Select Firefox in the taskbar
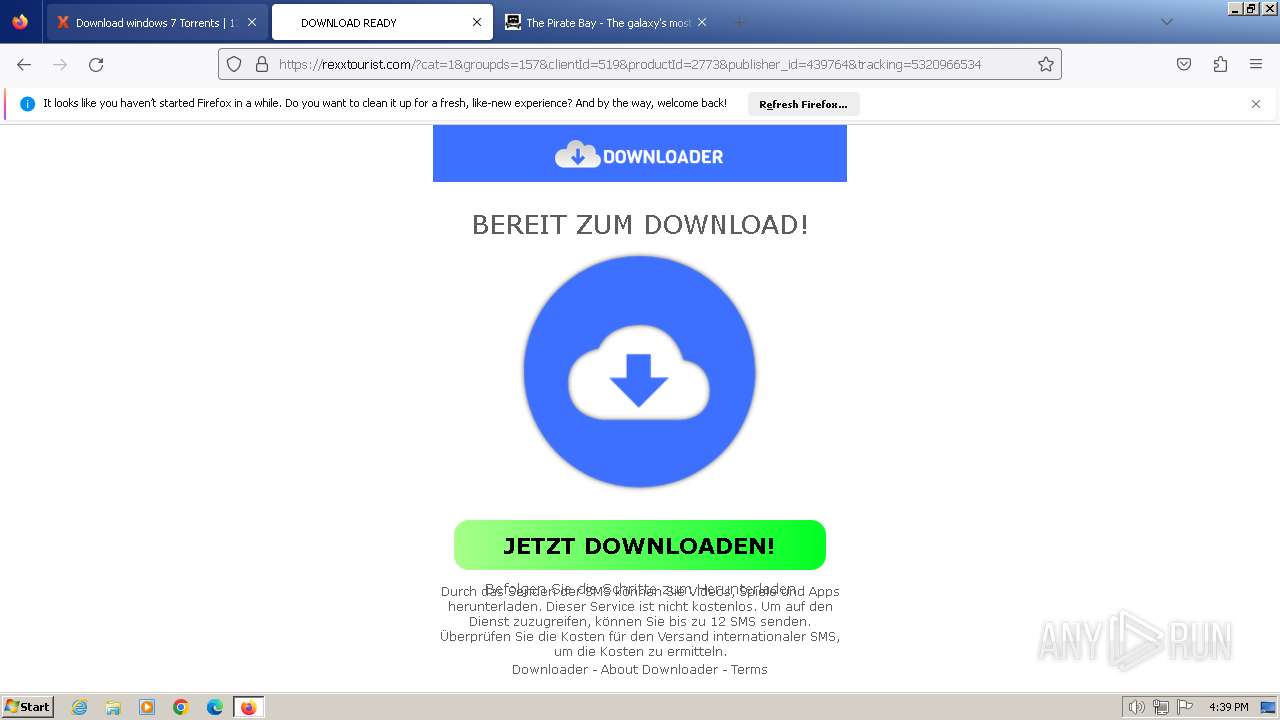The height and width of the screenshot is (720, 1280). tap(249, 707)
